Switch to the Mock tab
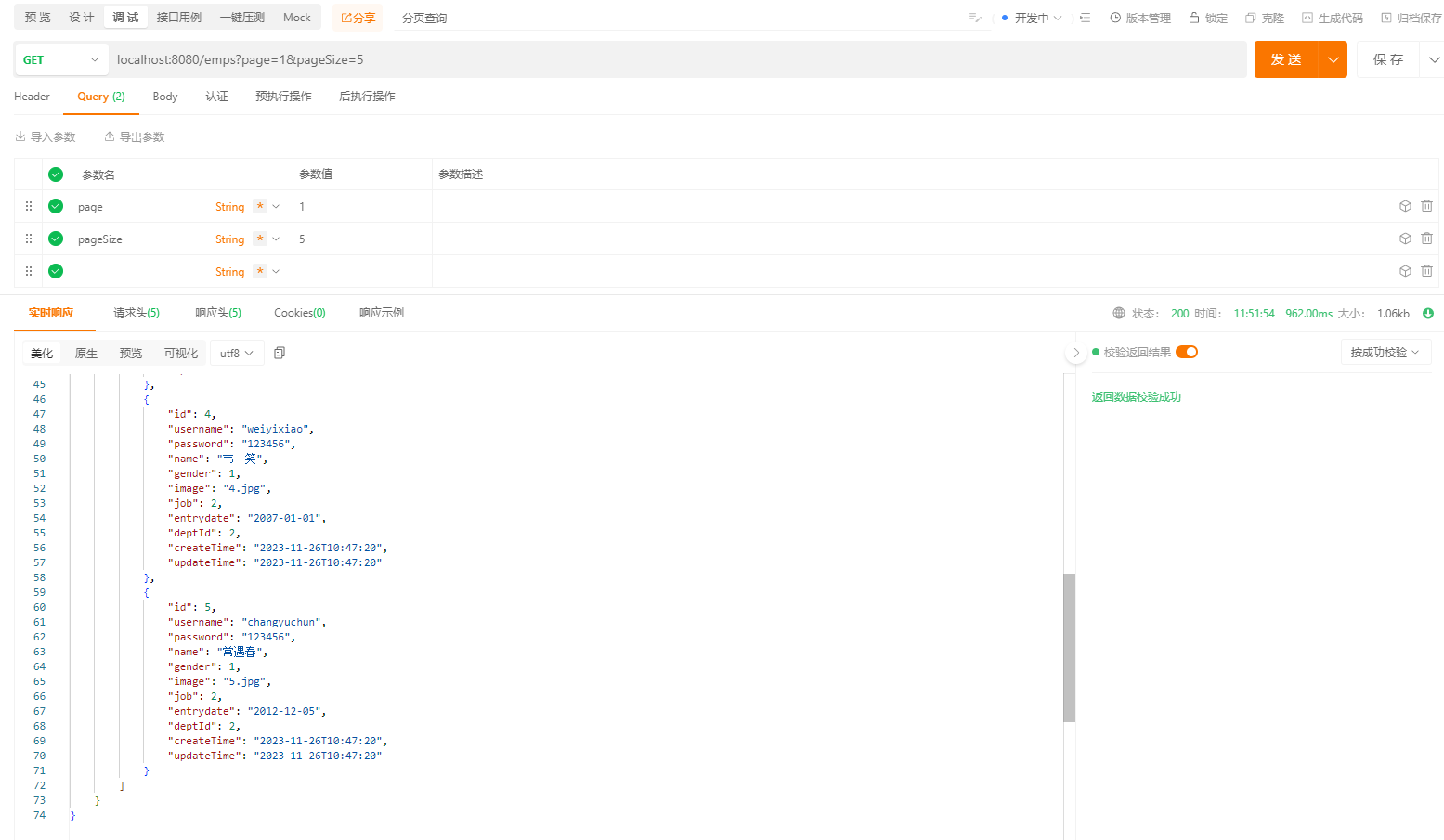The width and height of the screenshot is (1444, 840). click(296, 17)
